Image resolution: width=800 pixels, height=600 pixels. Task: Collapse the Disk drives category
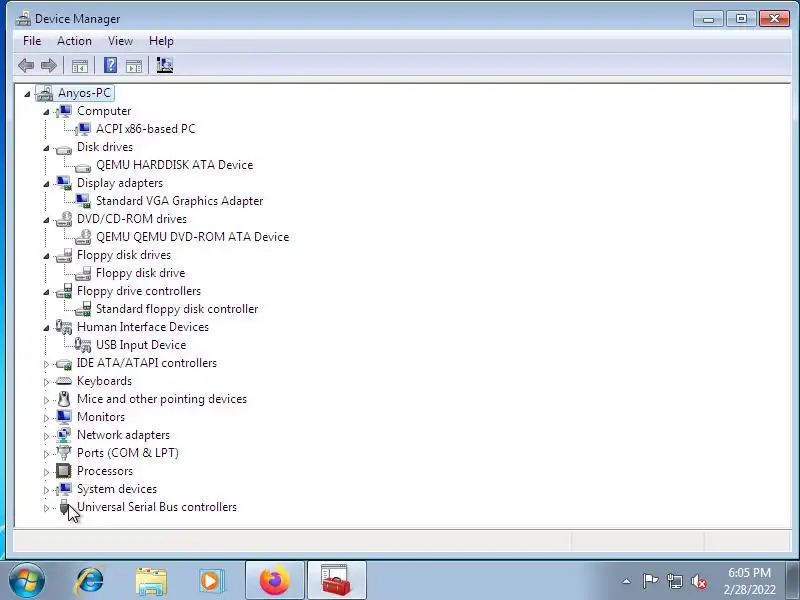(x=46, y=148)
